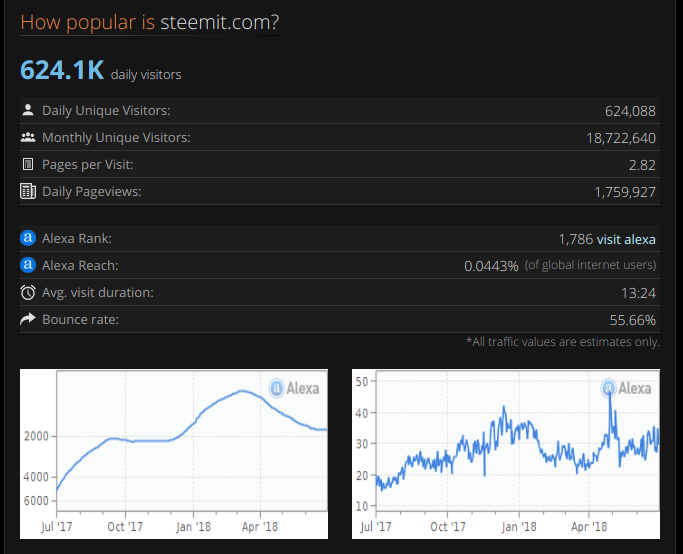Click the Alexa logo icon beside Alexa Rank
This screenshot has width=683, height=554.
coord(28,238)
